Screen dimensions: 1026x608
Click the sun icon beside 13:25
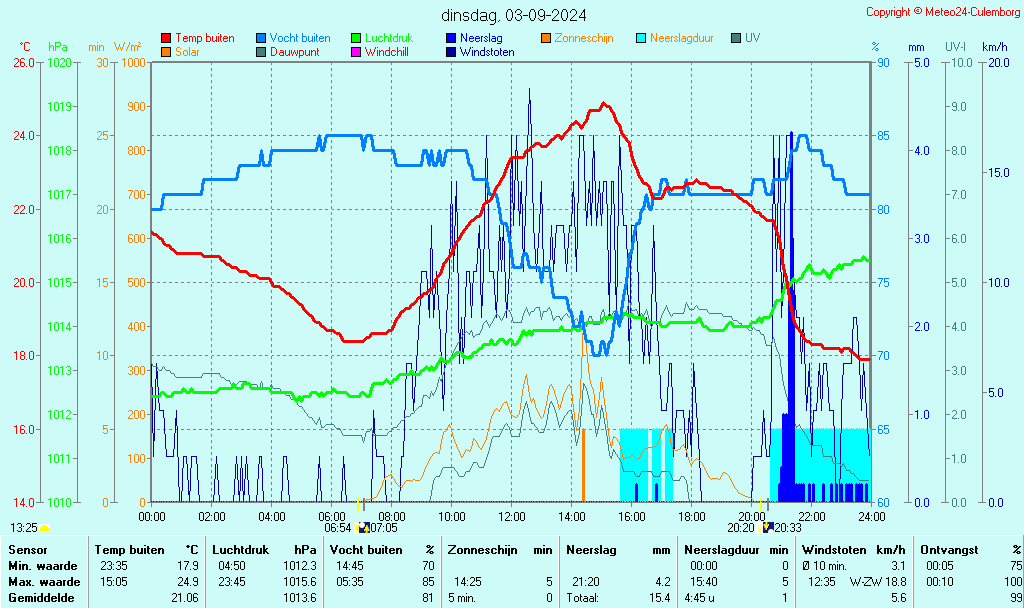tap(44, 527)
